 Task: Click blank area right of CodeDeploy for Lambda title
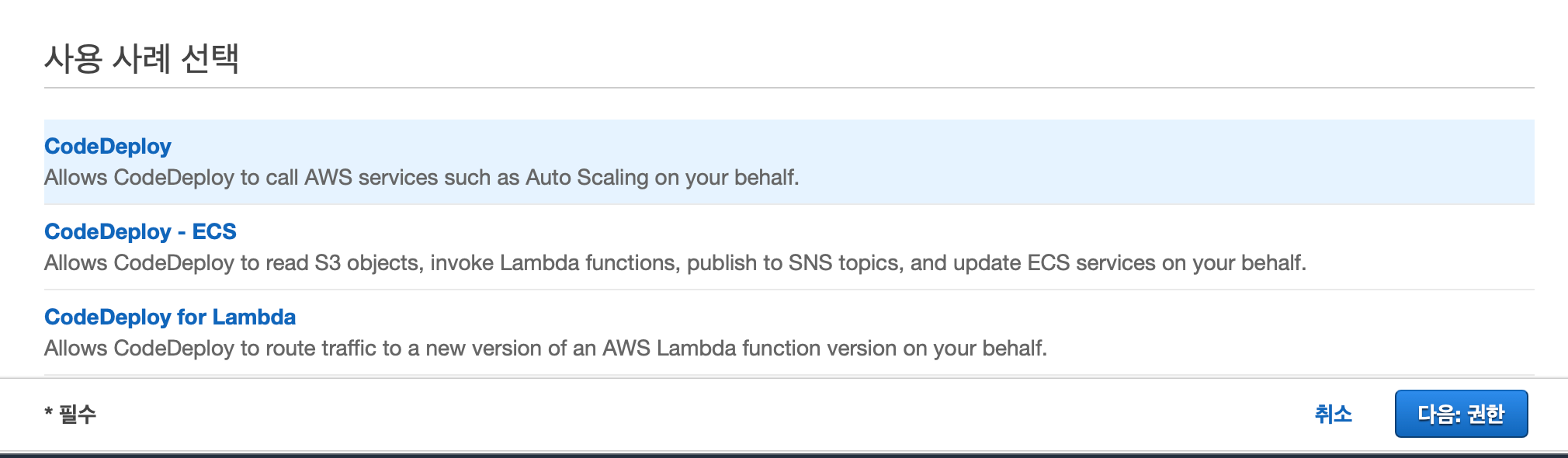click(x=893, y=317)
